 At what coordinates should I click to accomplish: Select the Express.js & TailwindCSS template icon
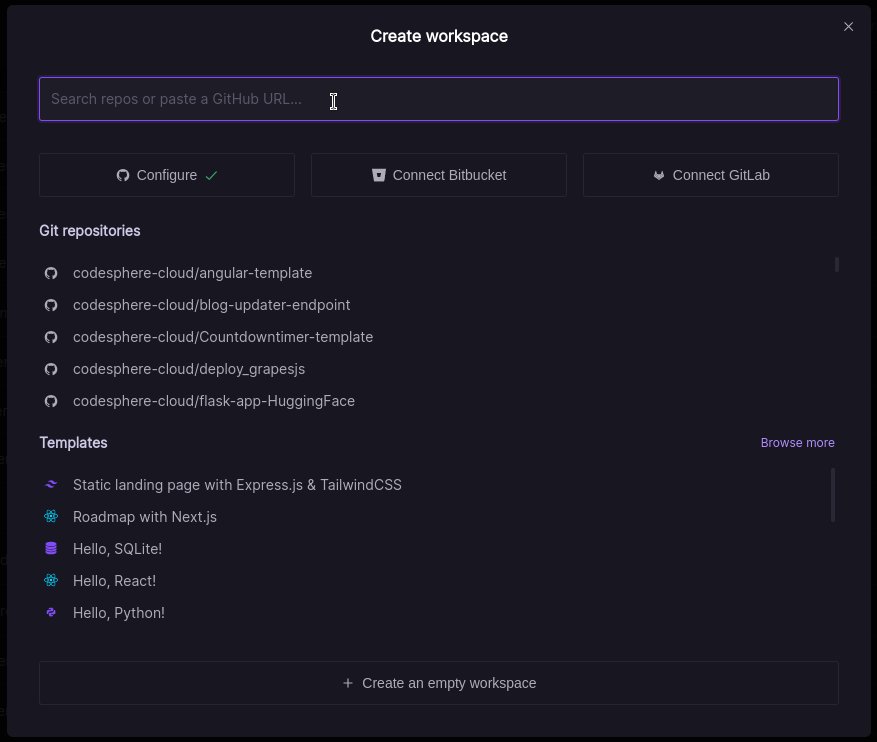(51, 484)
